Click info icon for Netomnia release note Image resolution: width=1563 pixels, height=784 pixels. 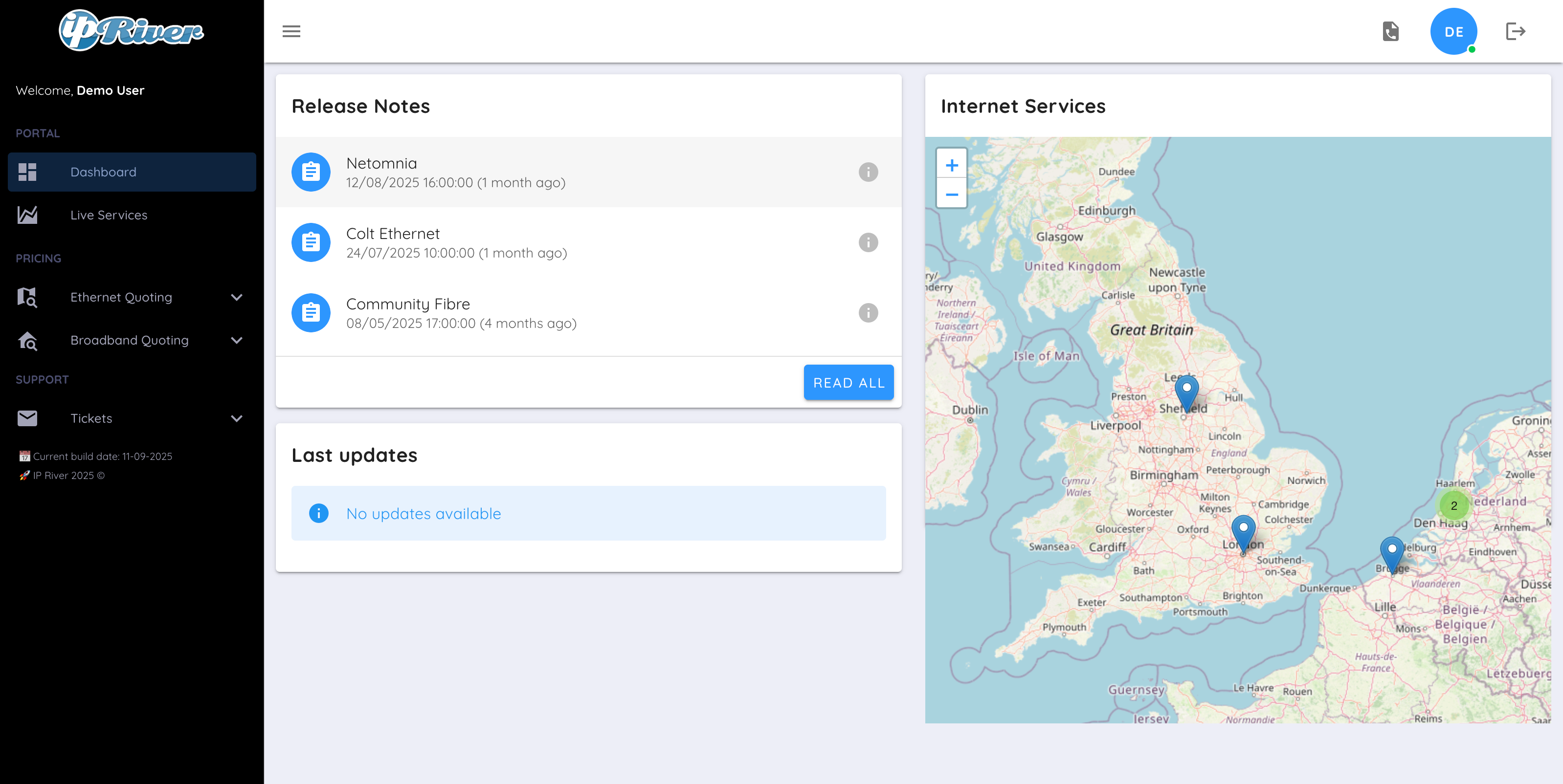pyautogui.click(x=868, y=172)
